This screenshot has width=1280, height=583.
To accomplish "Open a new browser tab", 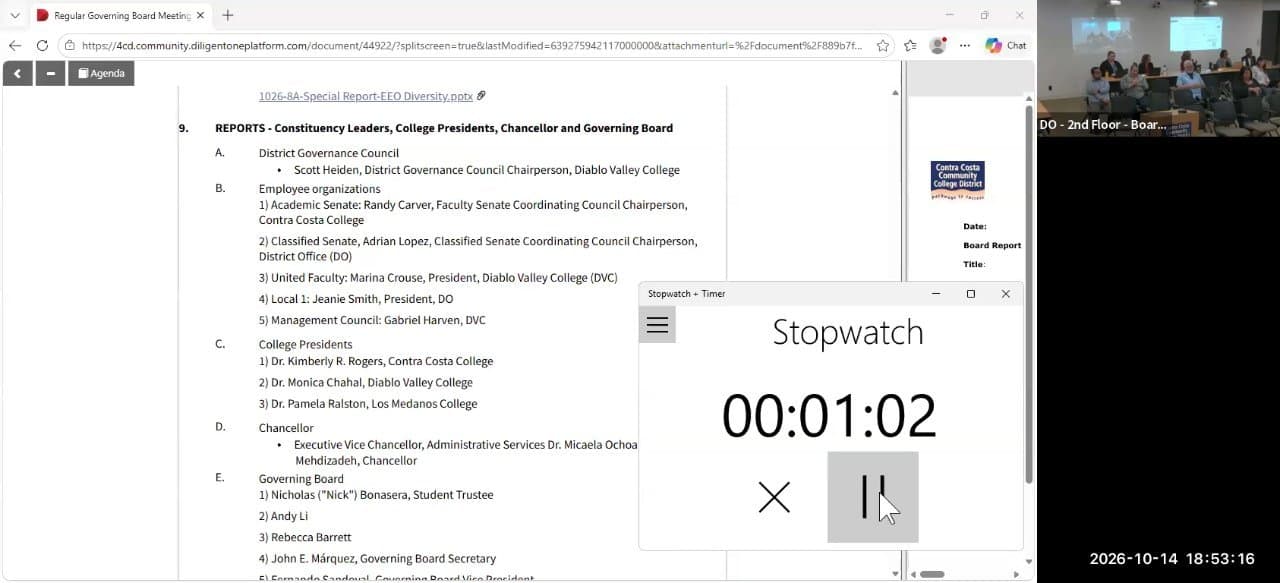I will coord(228,15).
